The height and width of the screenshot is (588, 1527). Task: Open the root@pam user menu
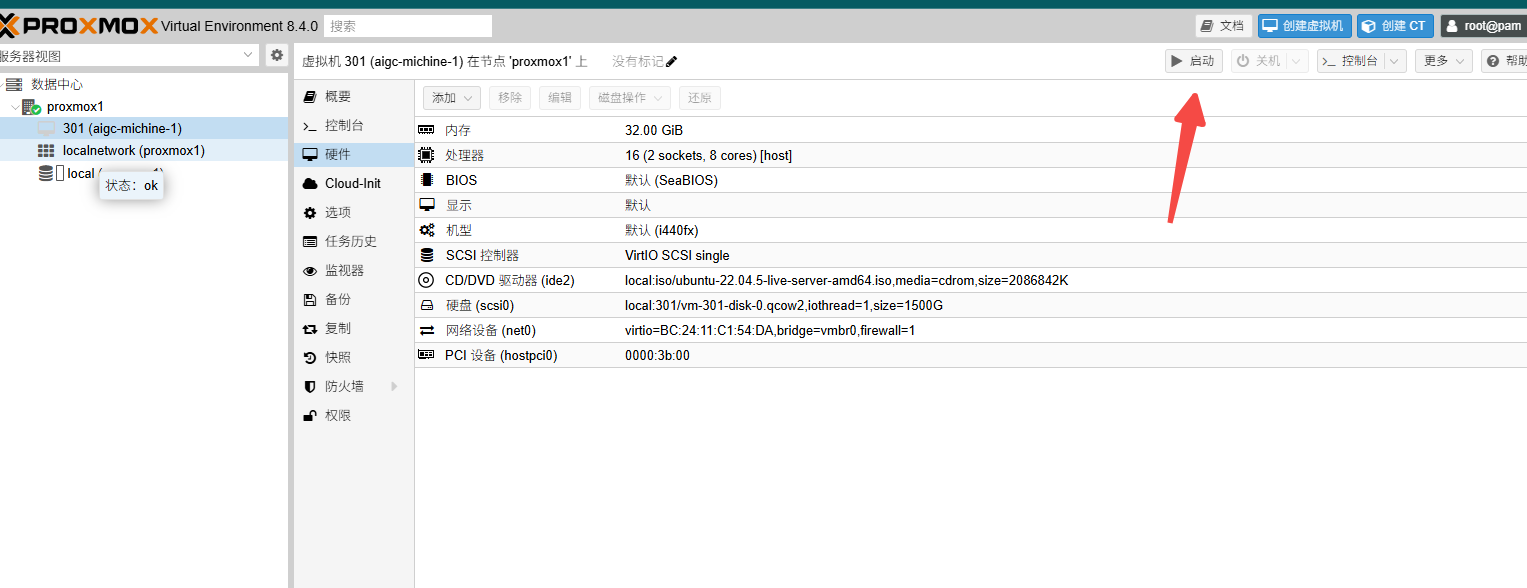tap(1484, 25)
